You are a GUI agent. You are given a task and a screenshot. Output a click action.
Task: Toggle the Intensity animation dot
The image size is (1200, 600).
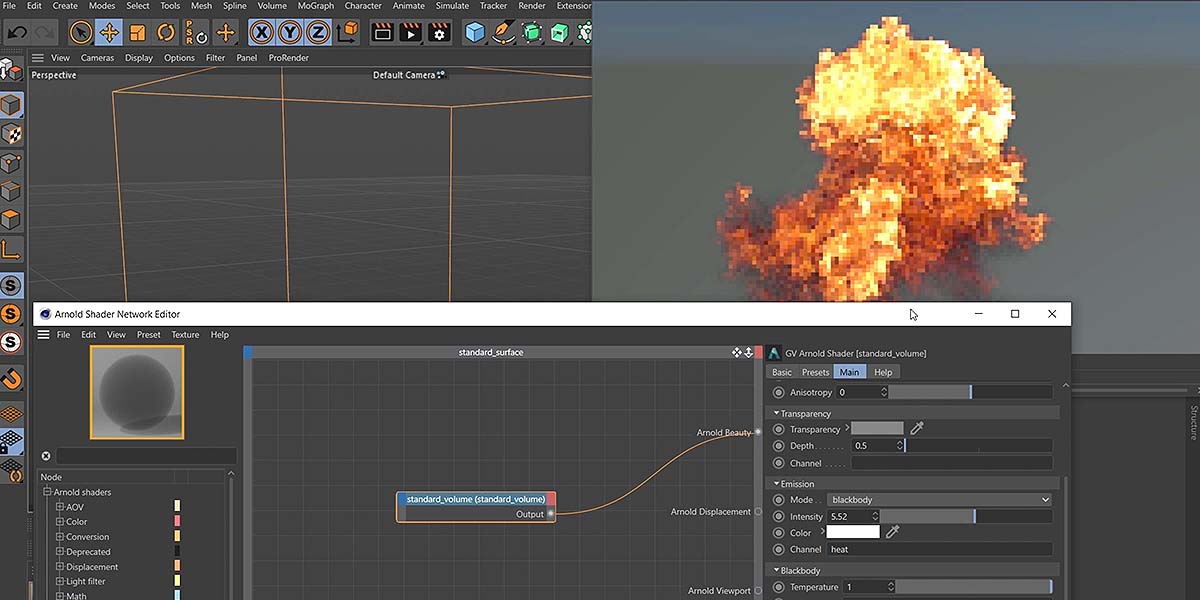779,517
